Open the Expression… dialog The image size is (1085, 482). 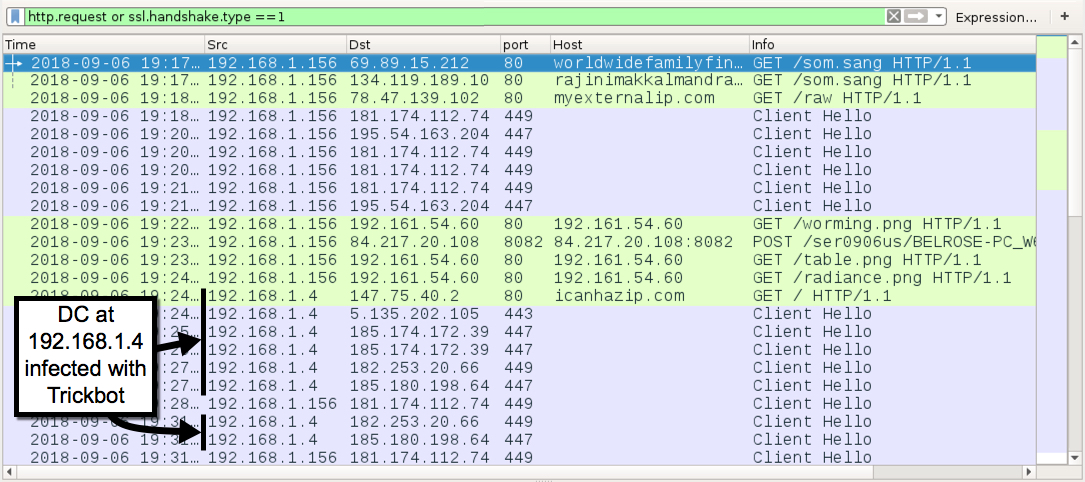point(996,17)
